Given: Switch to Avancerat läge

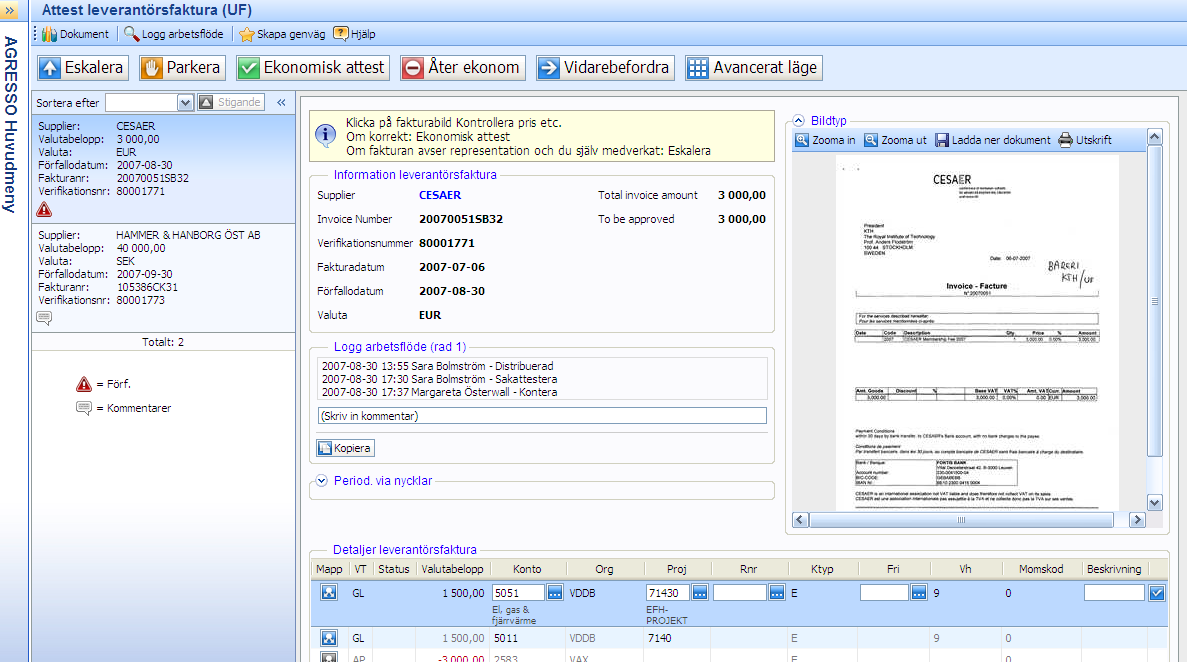Looking at the screenshot, I should [753, 67].
